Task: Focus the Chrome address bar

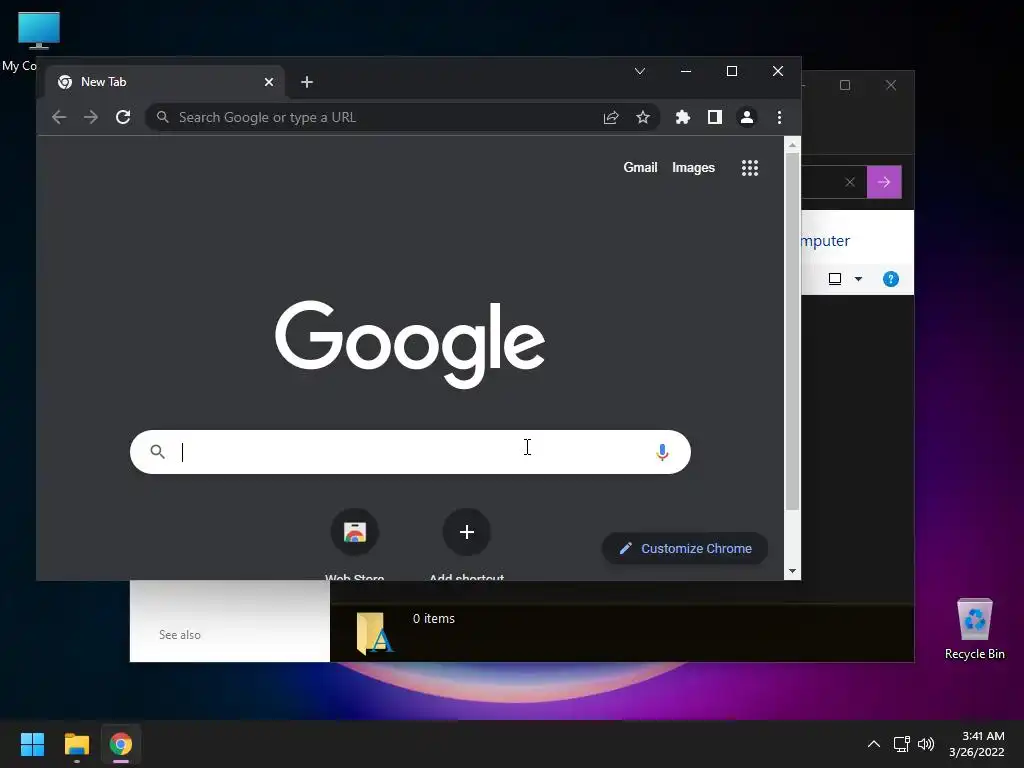Action: (x=402, y=118)
